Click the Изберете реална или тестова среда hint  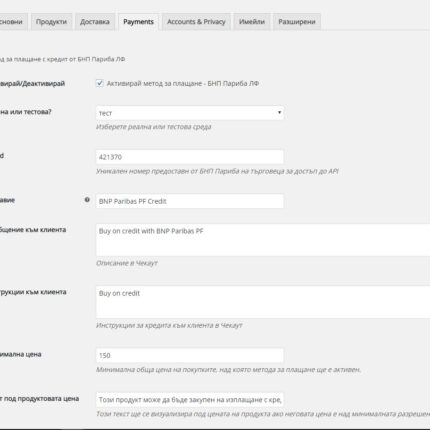tap(154, 127)
